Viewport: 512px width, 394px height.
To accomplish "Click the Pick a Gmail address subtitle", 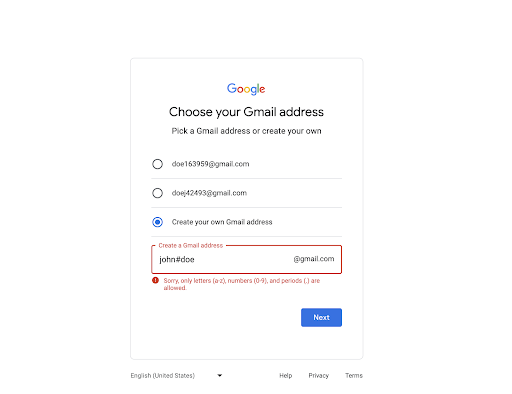I will pyautogui.click(x=246, y=131).
